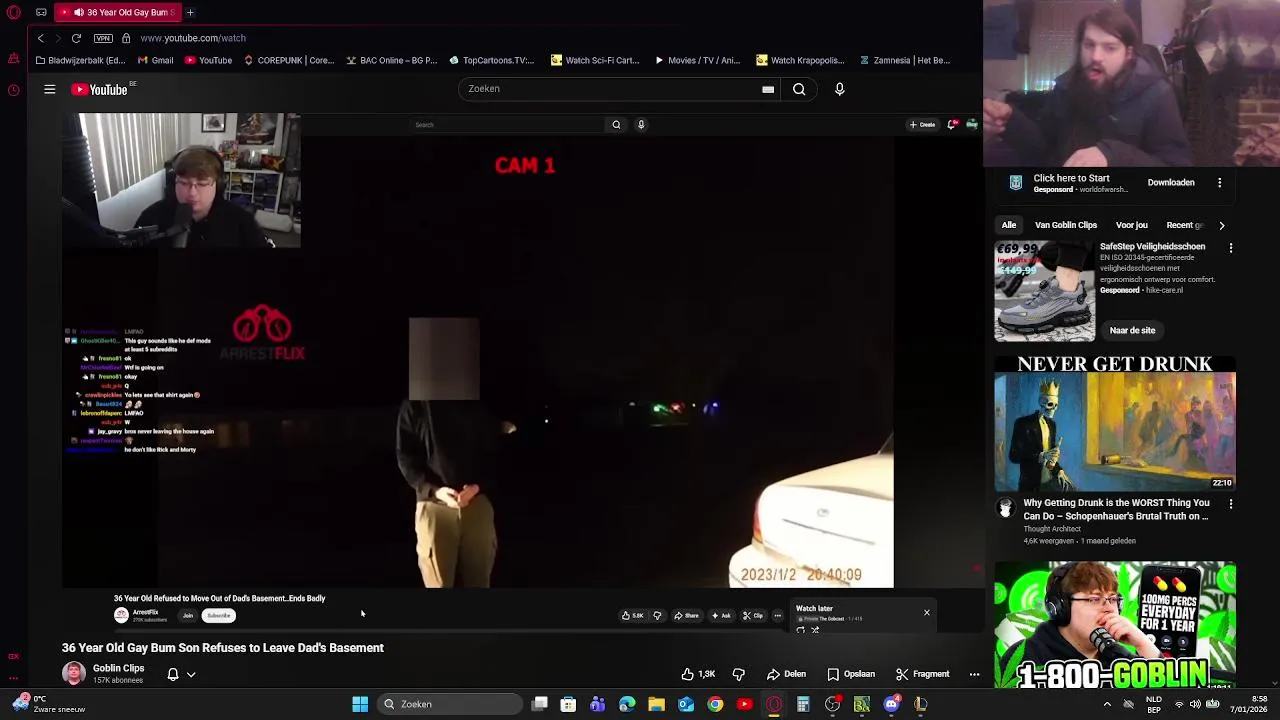
Task: Open File Explorer from the taskbar
Action: 656,704
